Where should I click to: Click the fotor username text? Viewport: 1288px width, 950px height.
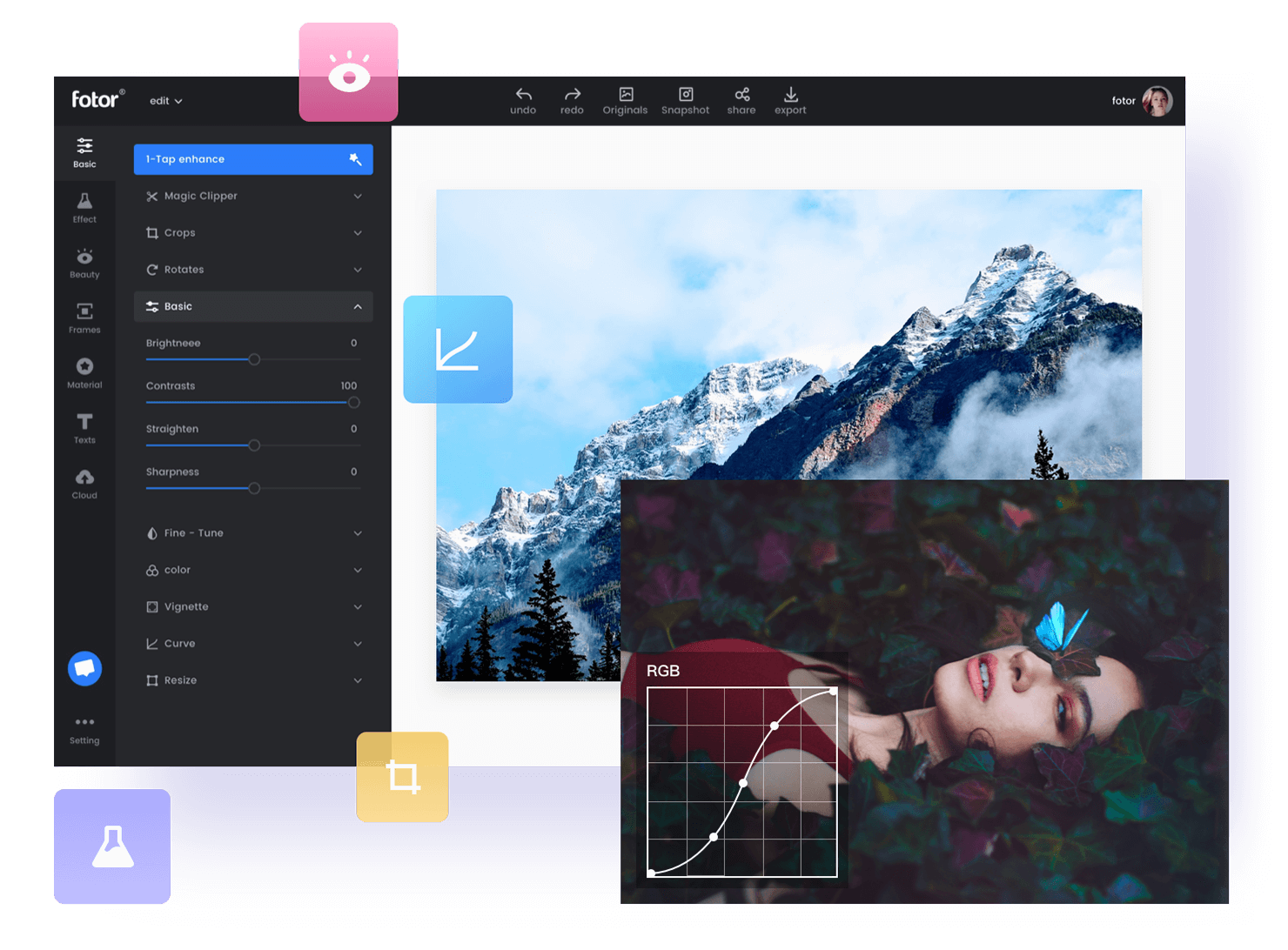coord(1124,101)
